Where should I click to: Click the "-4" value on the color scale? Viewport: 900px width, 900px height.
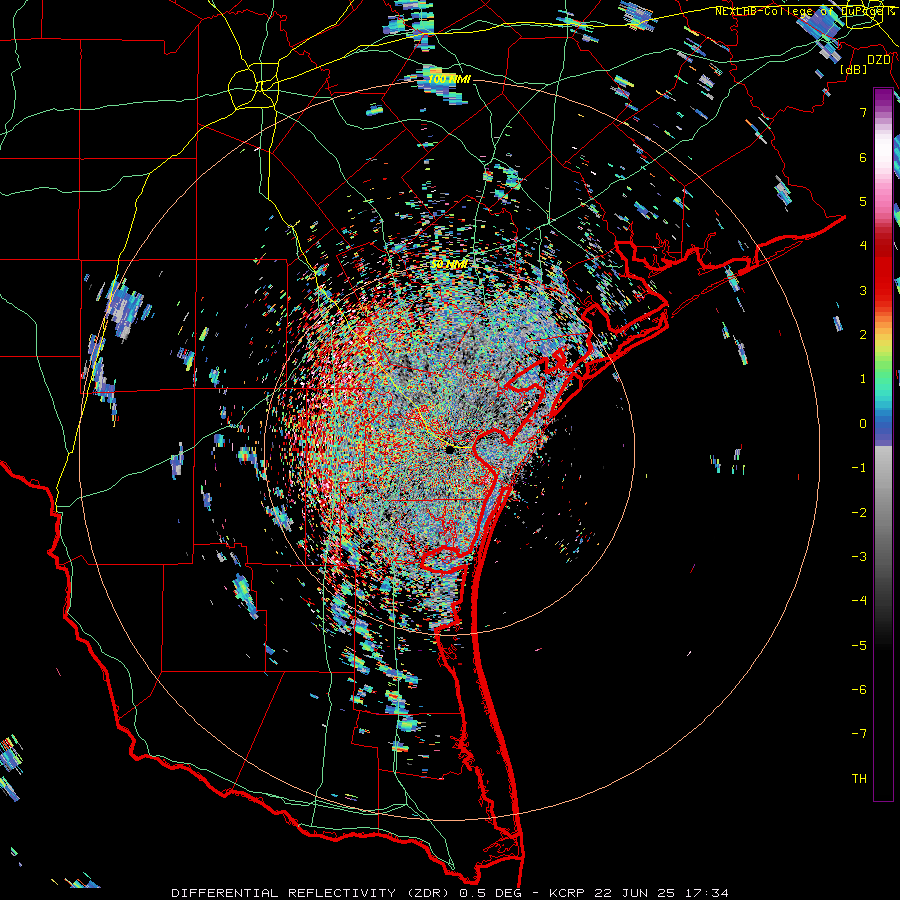coord(859,601)
